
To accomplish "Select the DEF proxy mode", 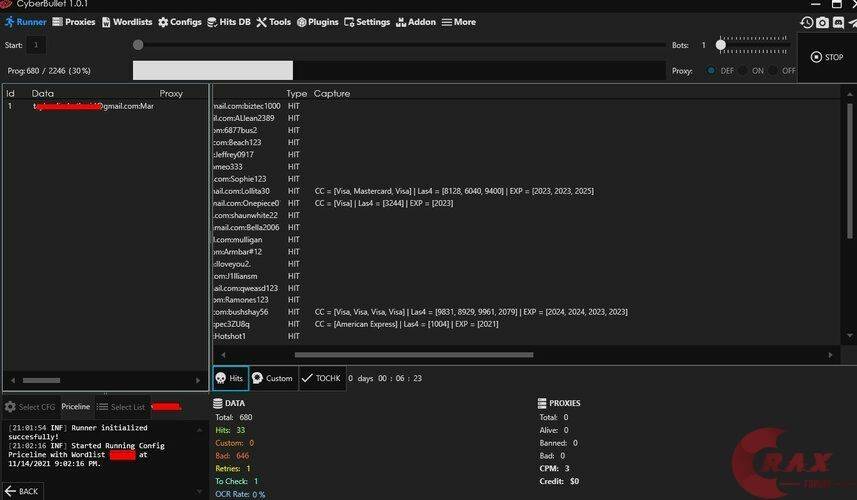I will 712,71.
